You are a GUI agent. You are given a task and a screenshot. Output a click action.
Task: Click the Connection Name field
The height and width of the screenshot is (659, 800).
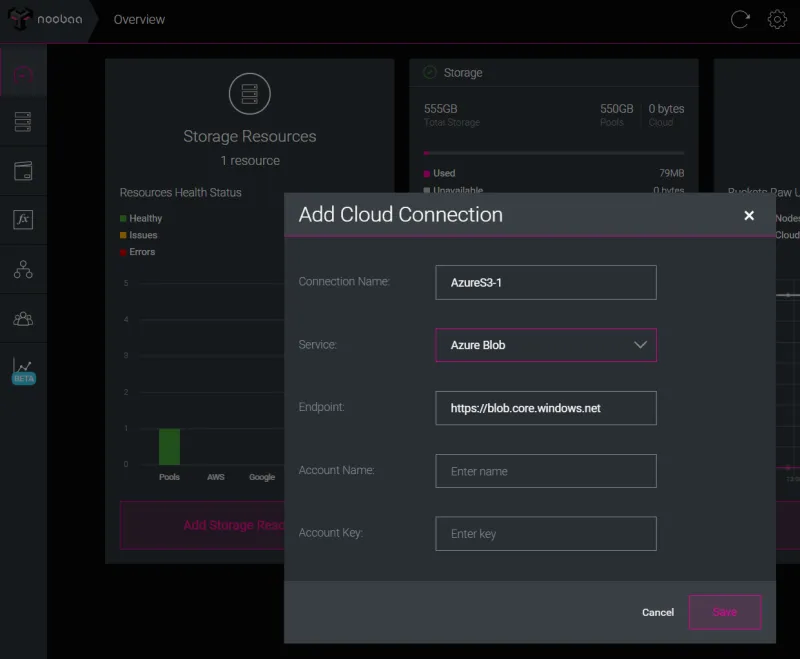(x=545, y=282)
